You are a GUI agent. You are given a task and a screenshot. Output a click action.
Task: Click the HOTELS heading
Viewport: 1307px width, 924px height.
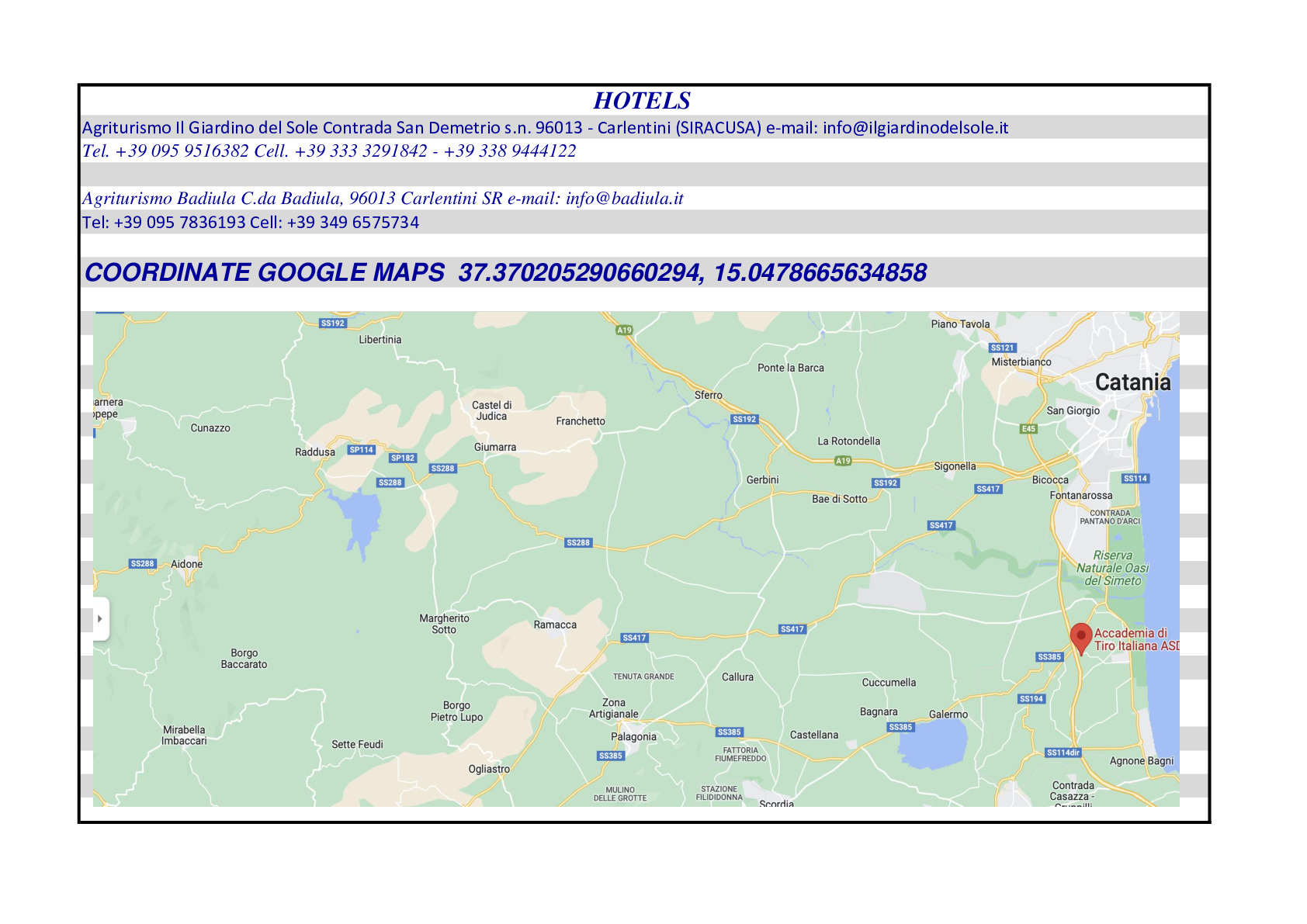click(642, 101)
